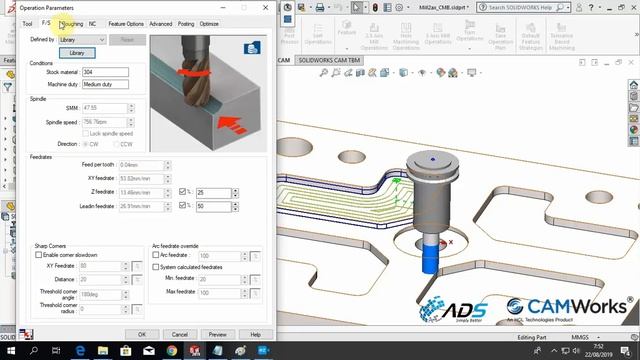Switch to the F/S tab
This screenshot has width=640, height=360.
click(x=46, y=23)
